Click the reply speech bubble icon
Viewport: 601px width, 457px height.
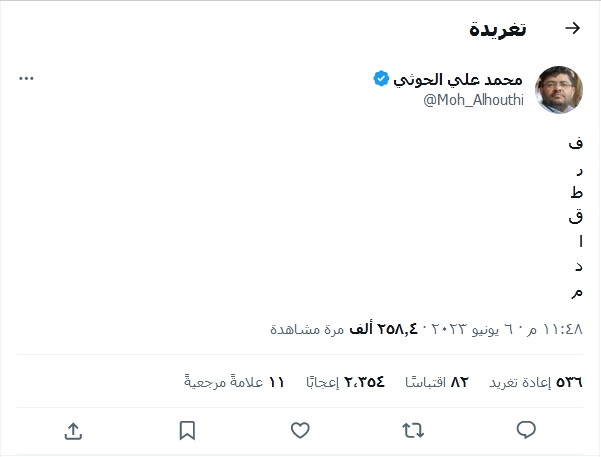(526, 430)
